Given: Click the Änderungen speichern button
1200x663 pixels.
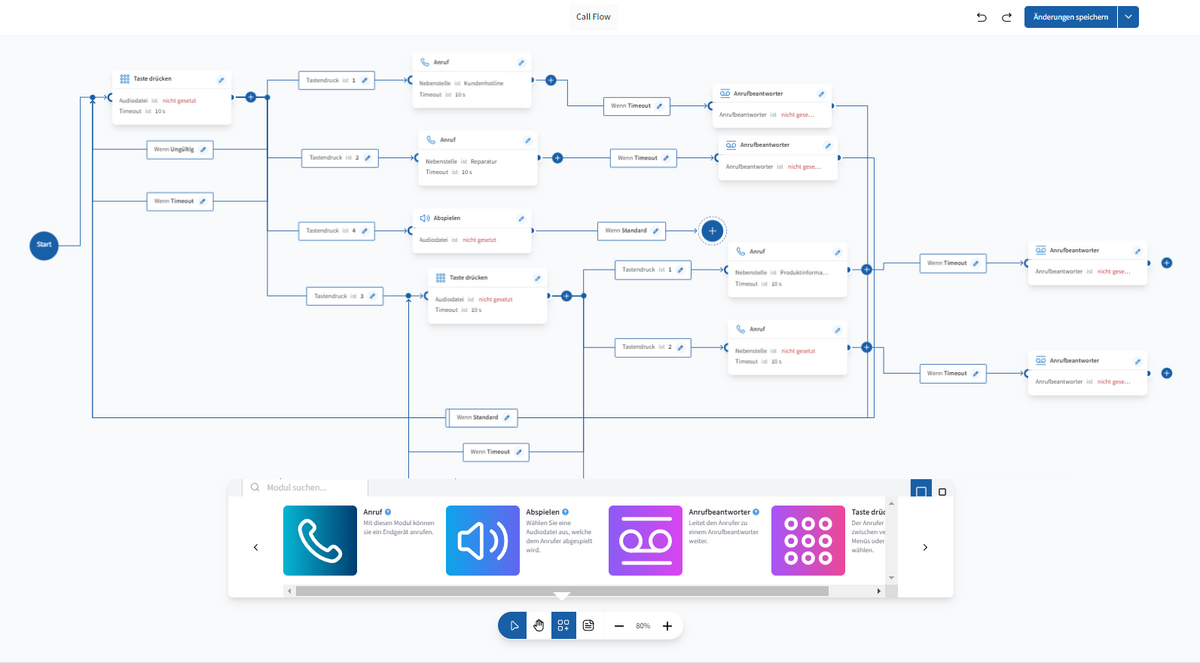Looking at the screenshot, I should (x=1070, y=17).
